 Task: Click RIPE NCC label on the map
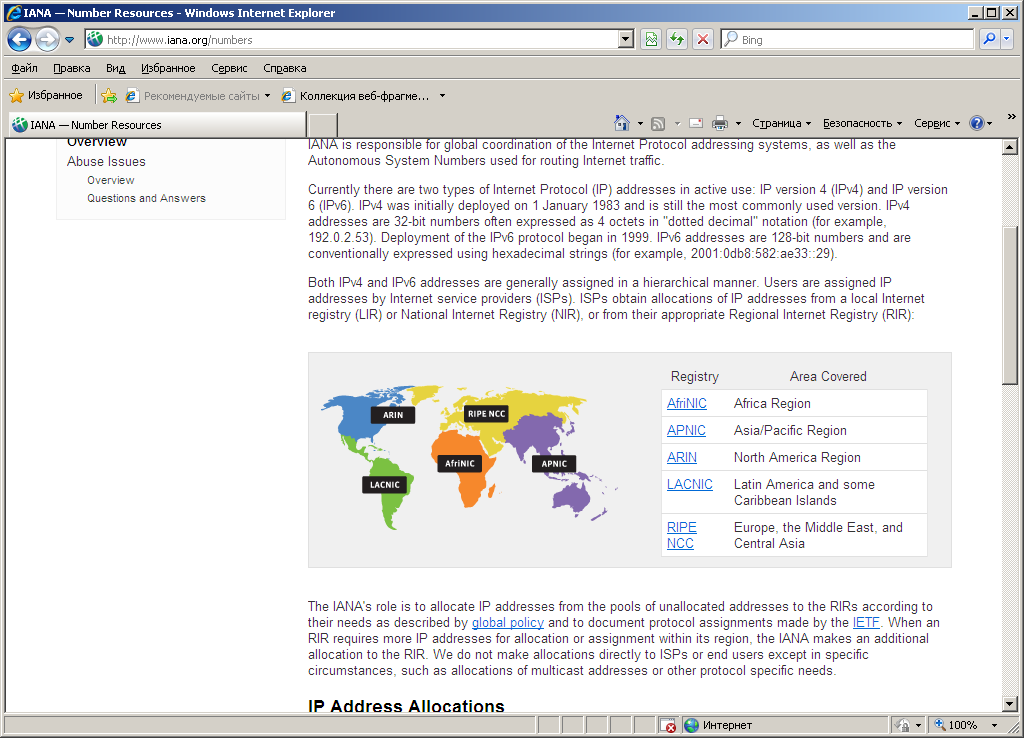[487, 413]
